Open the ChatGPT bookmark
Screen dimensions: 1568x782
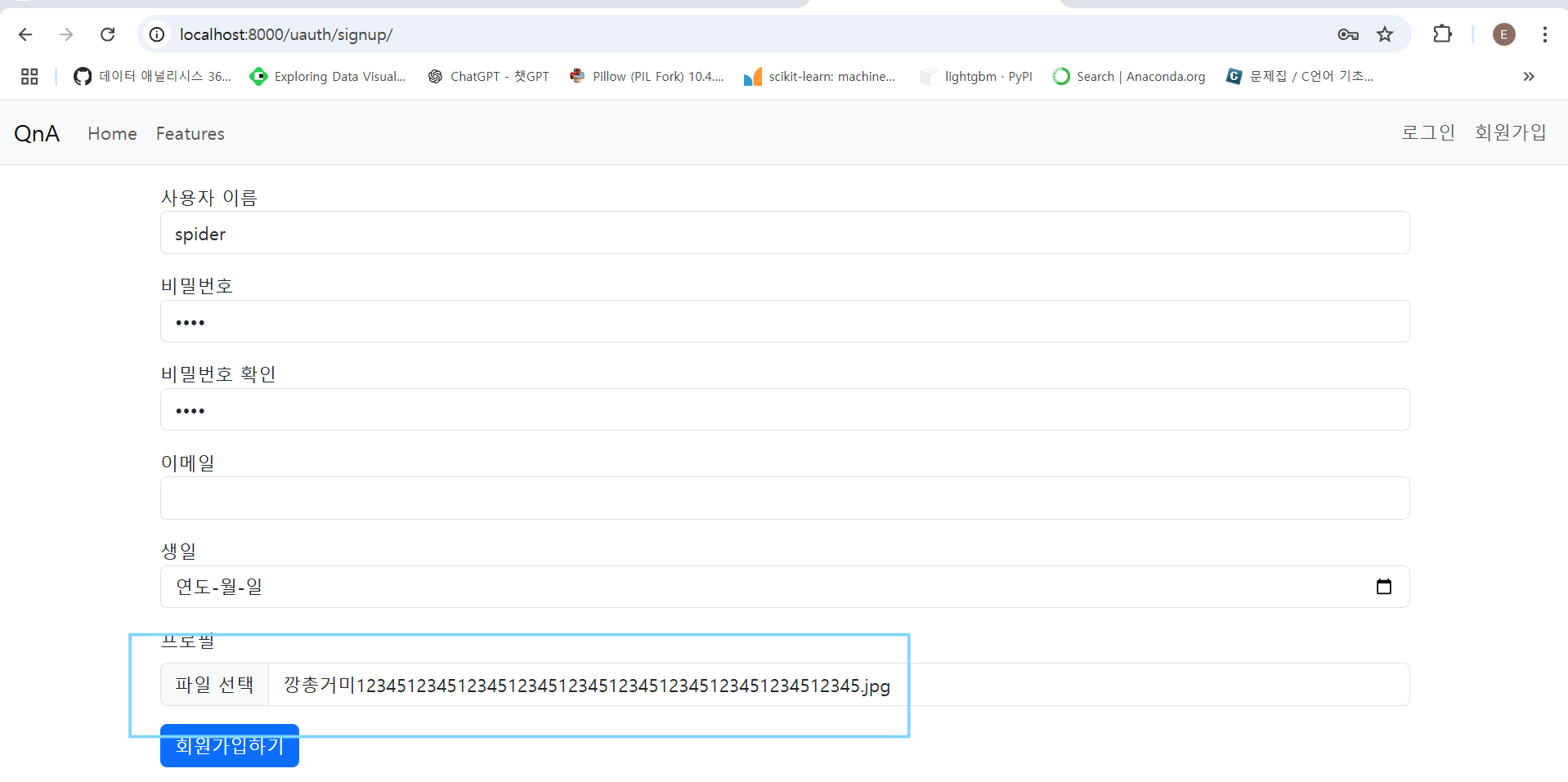[489, 77]
